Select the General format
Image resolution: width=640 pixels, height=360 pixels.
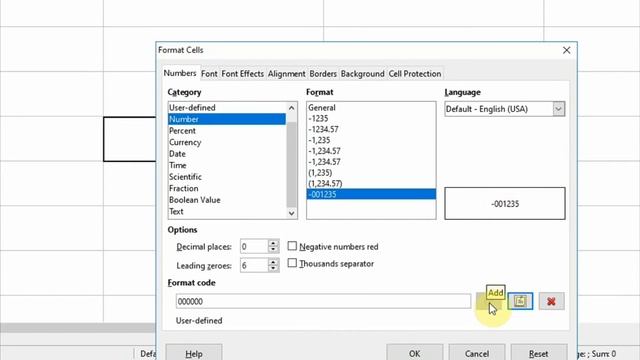click(371, 108)
